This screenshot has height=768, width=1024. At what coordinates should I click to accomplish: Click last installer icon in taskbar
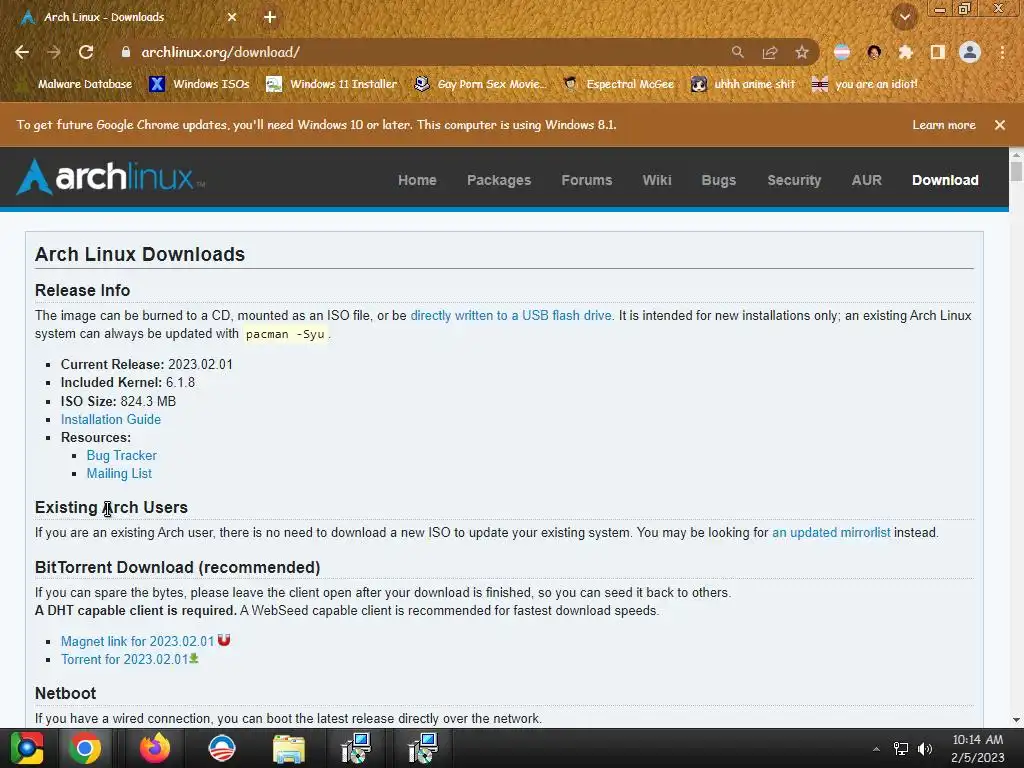click(x=423, y=748)
